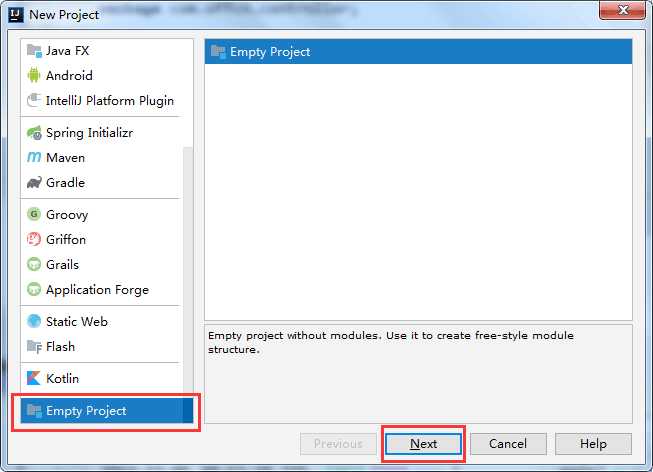Click the Next button
This screenshot has height=472, width=653.
424,444
